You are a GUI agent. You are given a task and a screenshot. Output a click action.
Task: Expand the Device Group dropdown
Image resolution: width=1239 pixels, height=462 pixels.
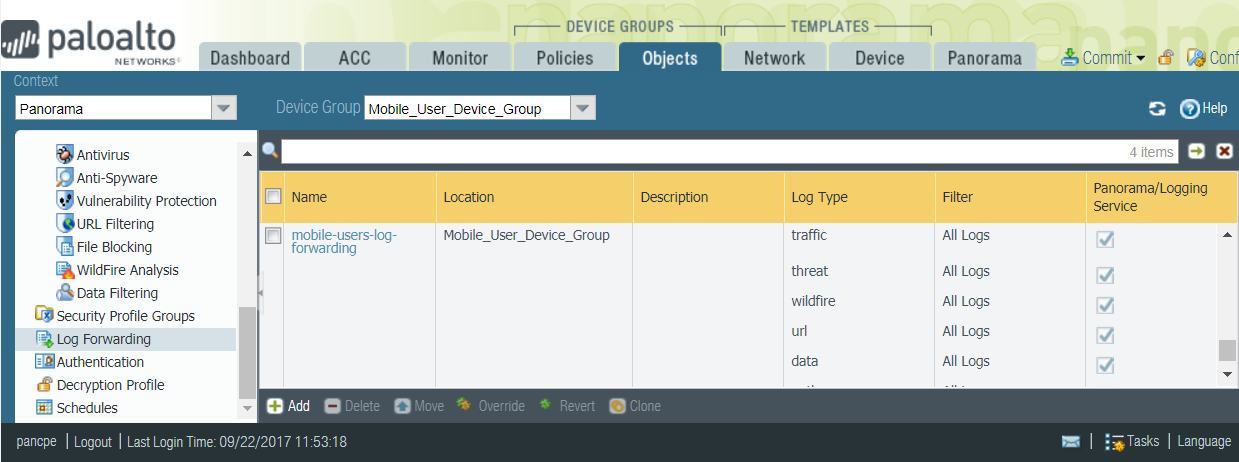[x=582, y=108]
